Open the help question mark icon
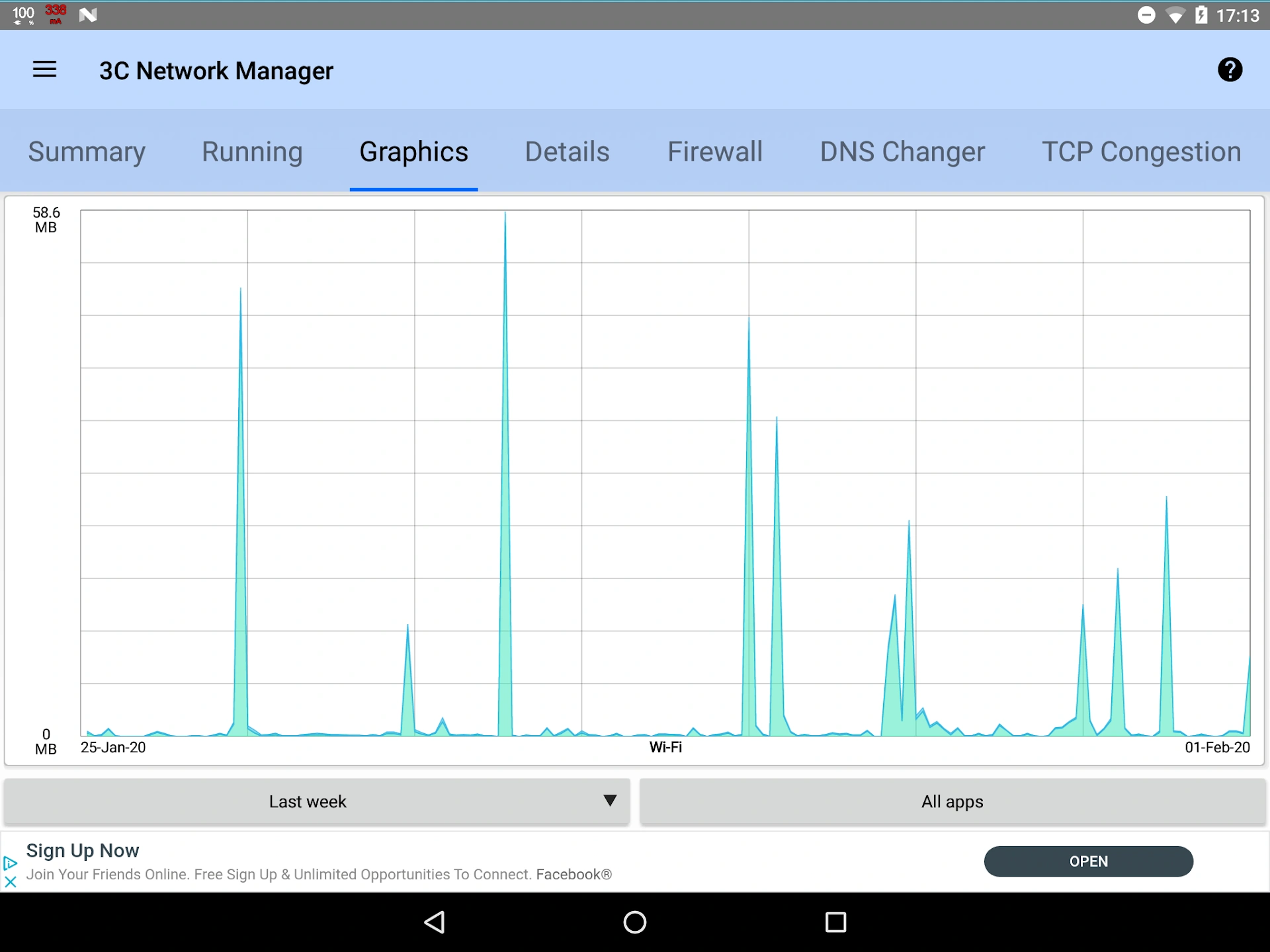Screen dimensions: 1270x952 [x=1230, y=69]
